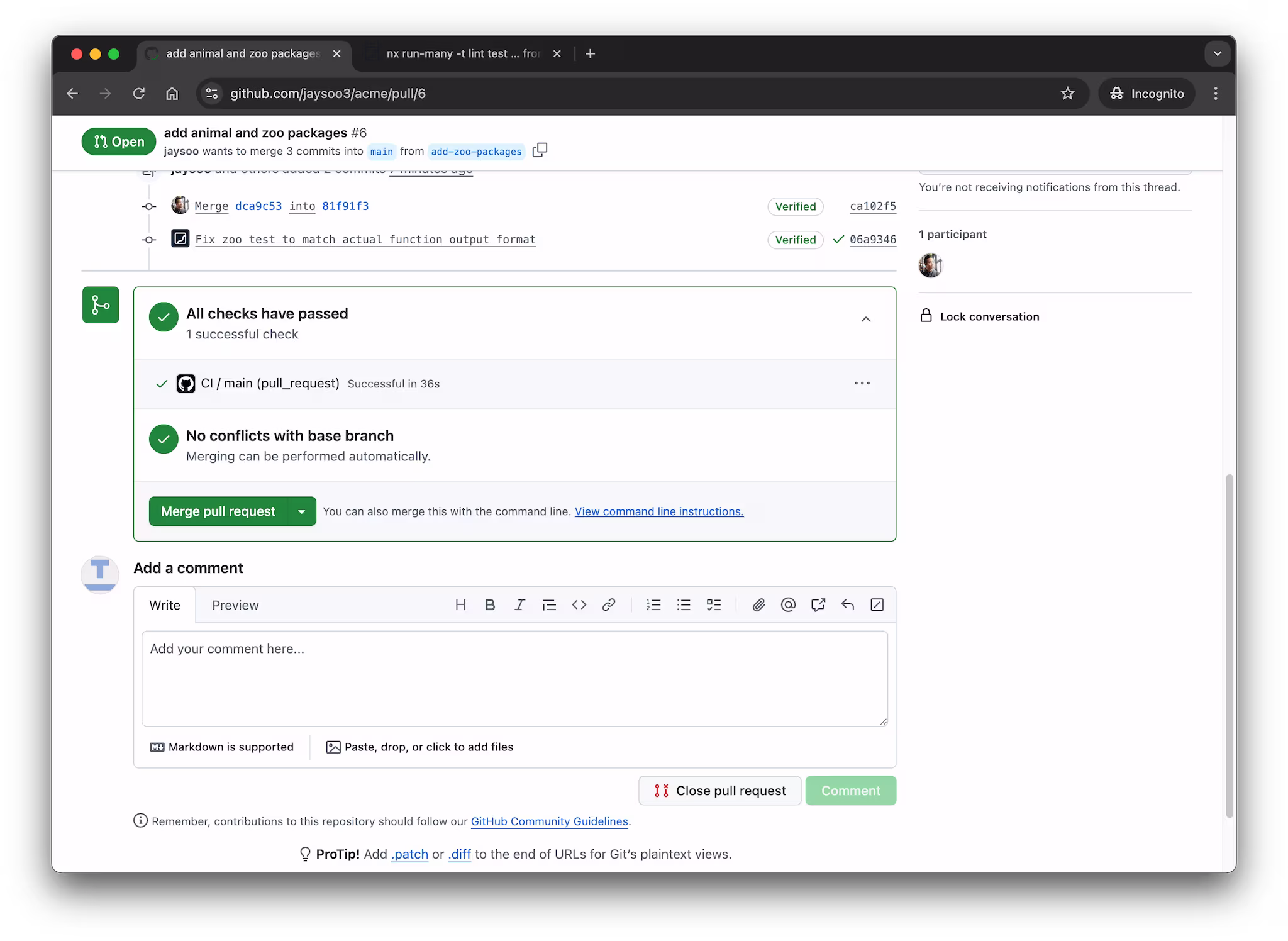
Task: Mention a user with the @ icon
Action: 787,604
